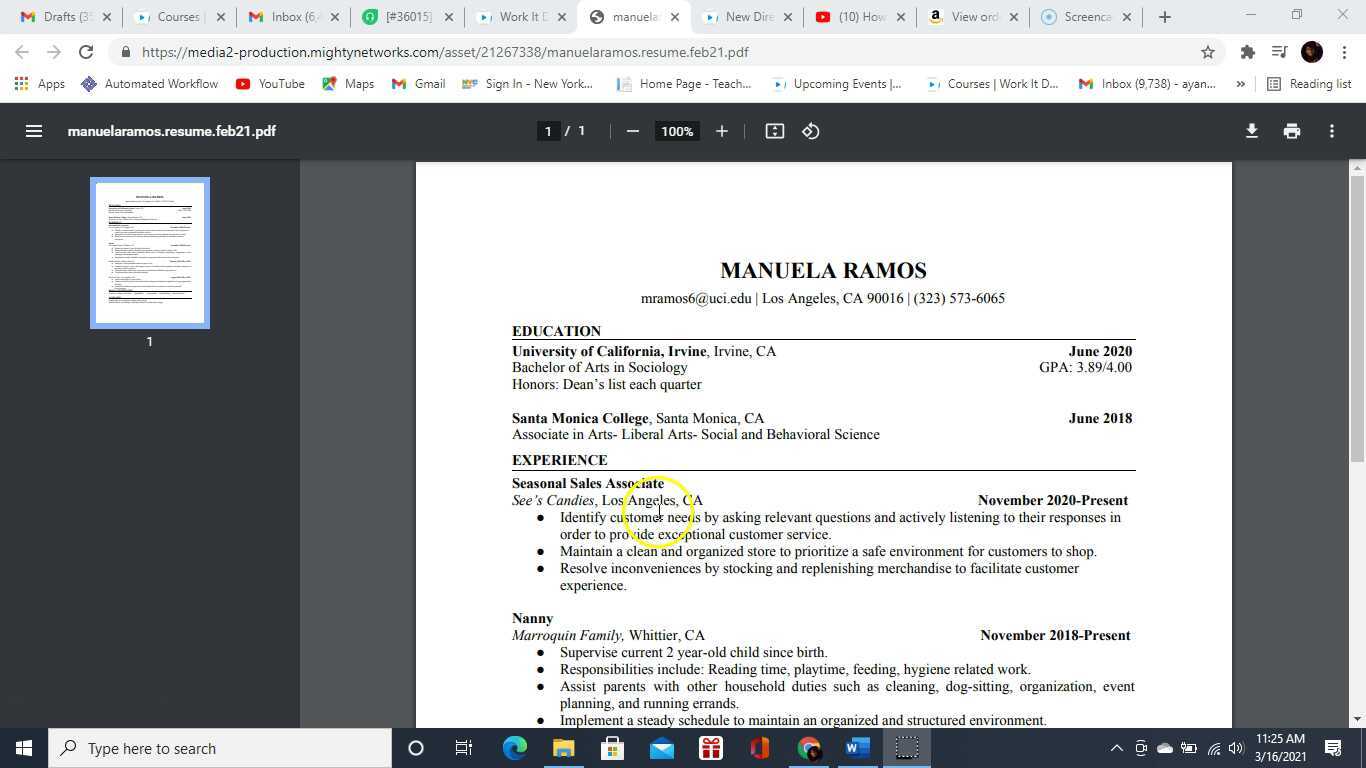Switch to the Gmail inbox tab
This screenshot has width=1366, height=768.
coord(293,17)
